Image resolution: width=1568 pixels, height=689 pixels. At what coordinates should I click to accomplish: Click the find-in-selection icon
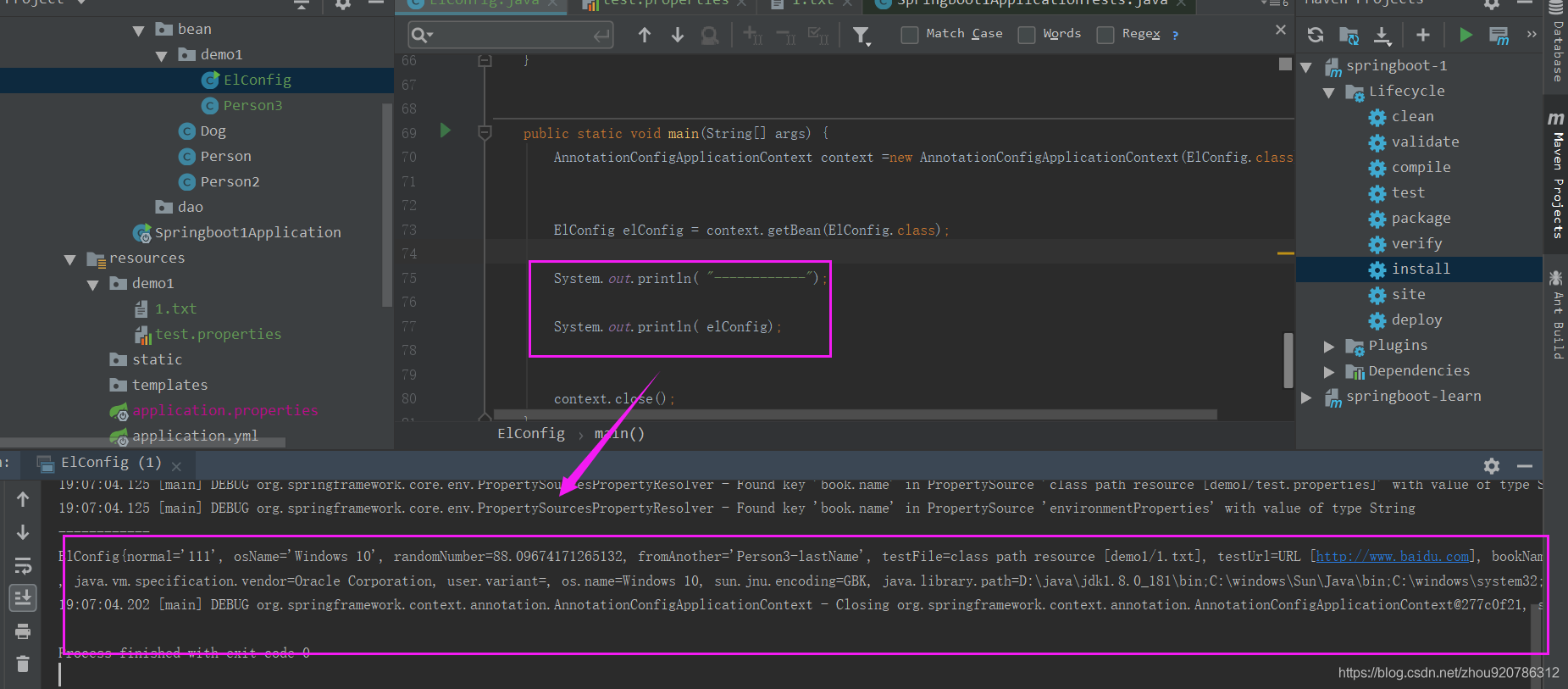[x=710, y=36]
